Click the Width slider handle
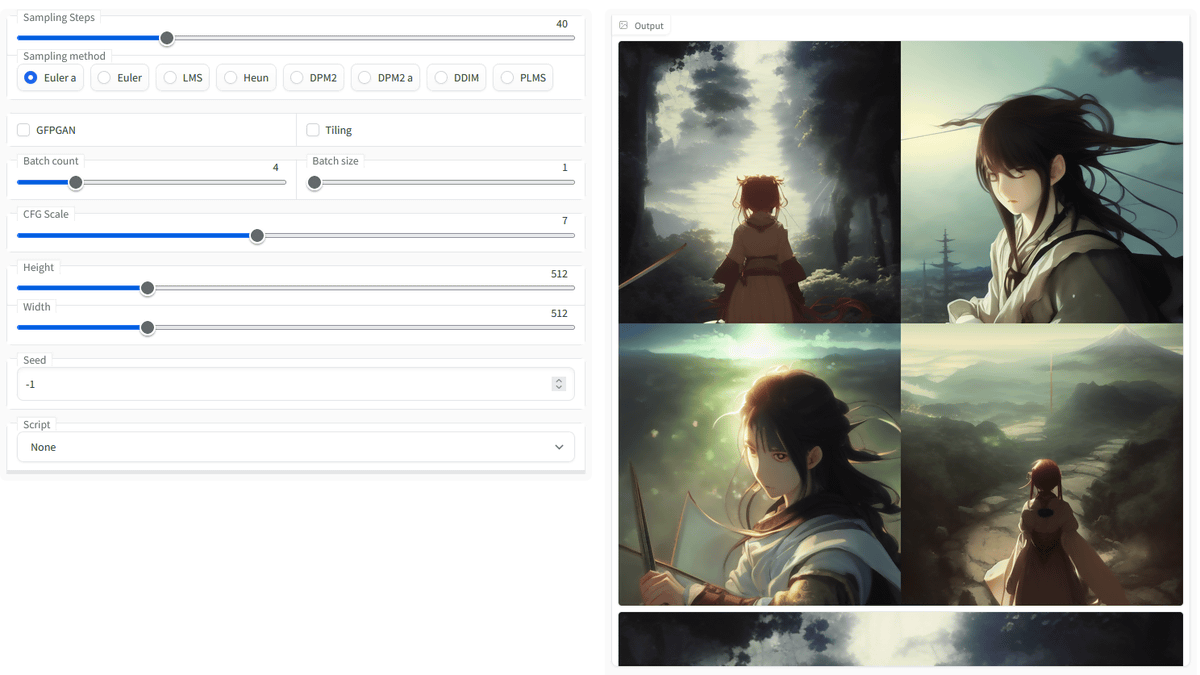1200x675 pixels. pyautogui.click(x=148, y=328)
